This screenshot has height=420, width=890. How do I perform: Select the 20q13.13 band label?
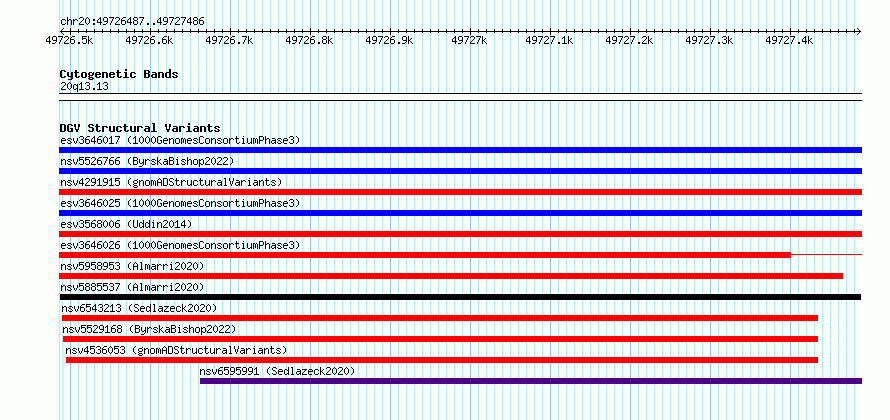(84, 87)
